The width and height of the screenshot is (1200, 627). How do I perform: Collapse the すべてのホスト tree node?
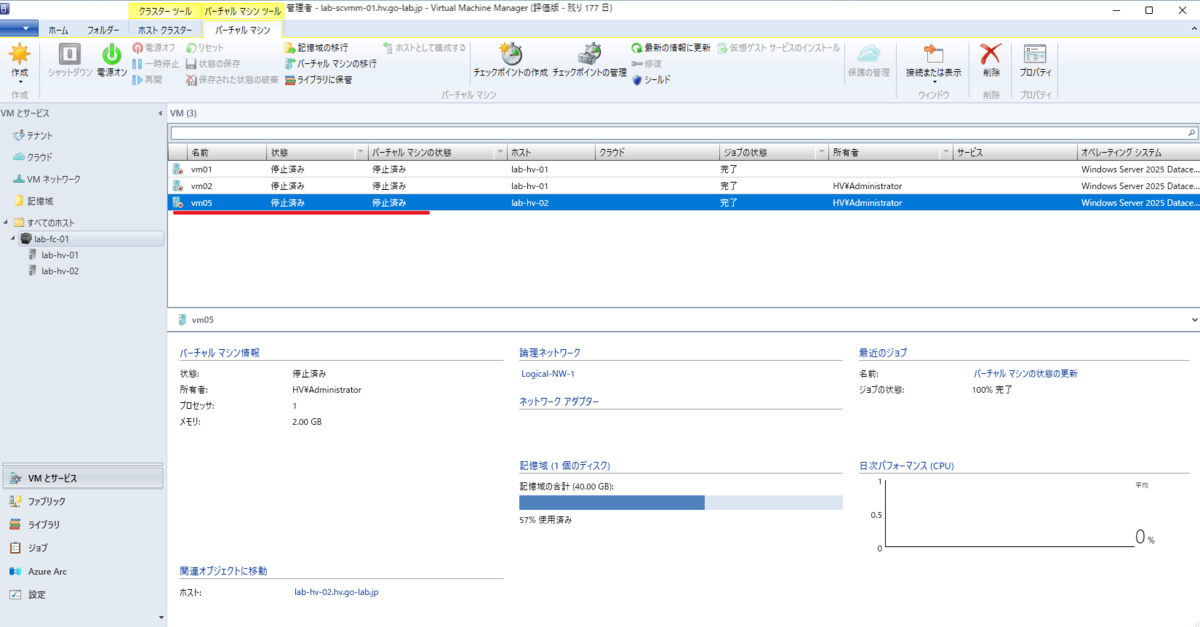point(7,222)
